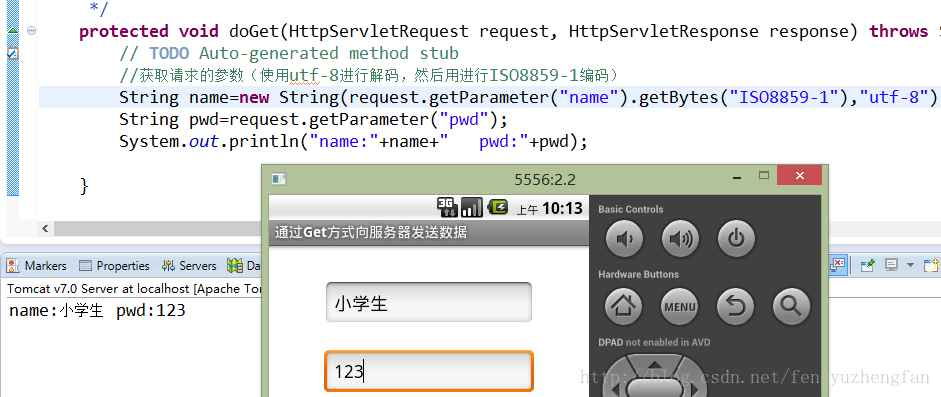This screenshot has width=941, height=397.
Task: Click the display selected console icon
Action: click(893, 264)
